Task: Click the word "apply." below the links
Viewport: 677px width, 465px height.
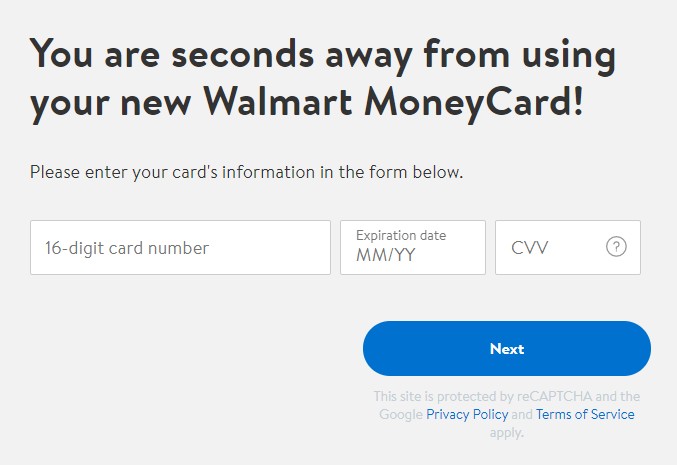Action: [507, 432]
